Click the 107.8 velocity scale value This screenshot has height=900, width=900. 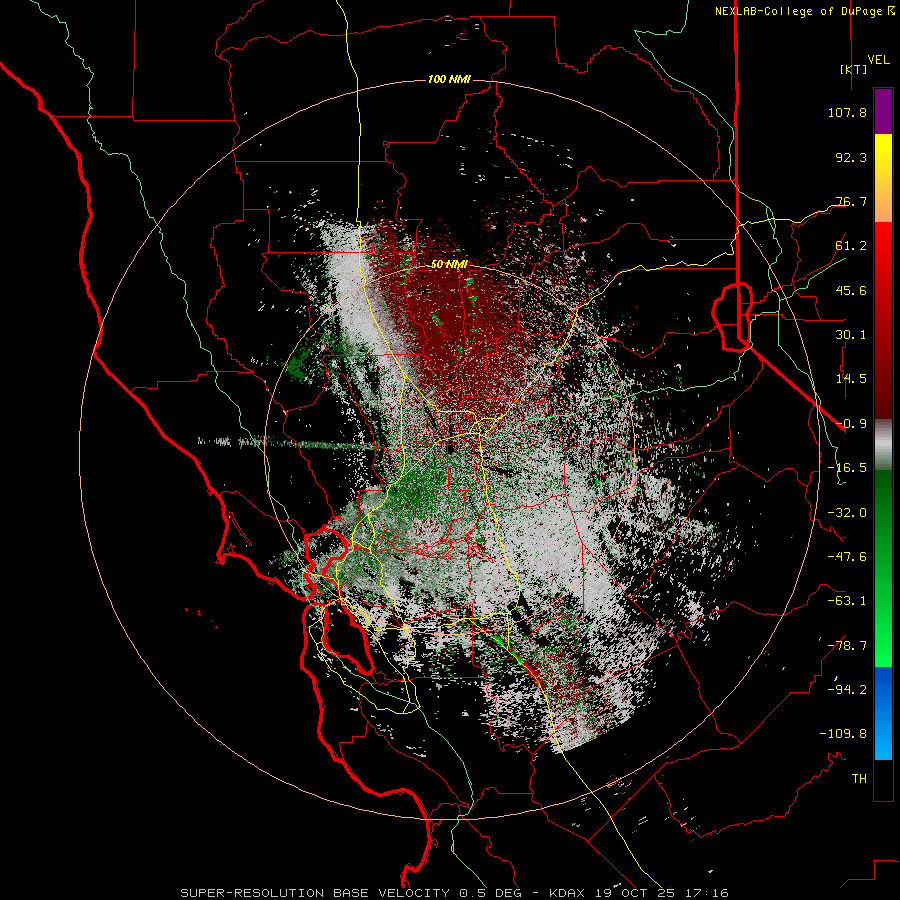847,112
